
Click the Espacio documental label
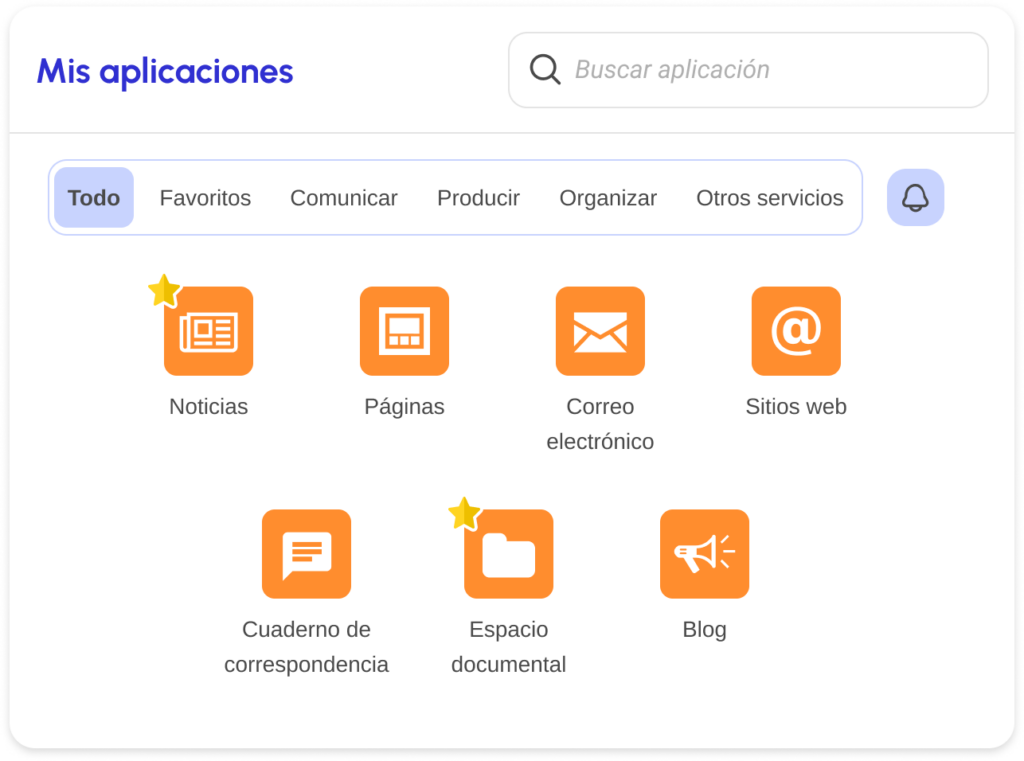[x=509, y=647]
